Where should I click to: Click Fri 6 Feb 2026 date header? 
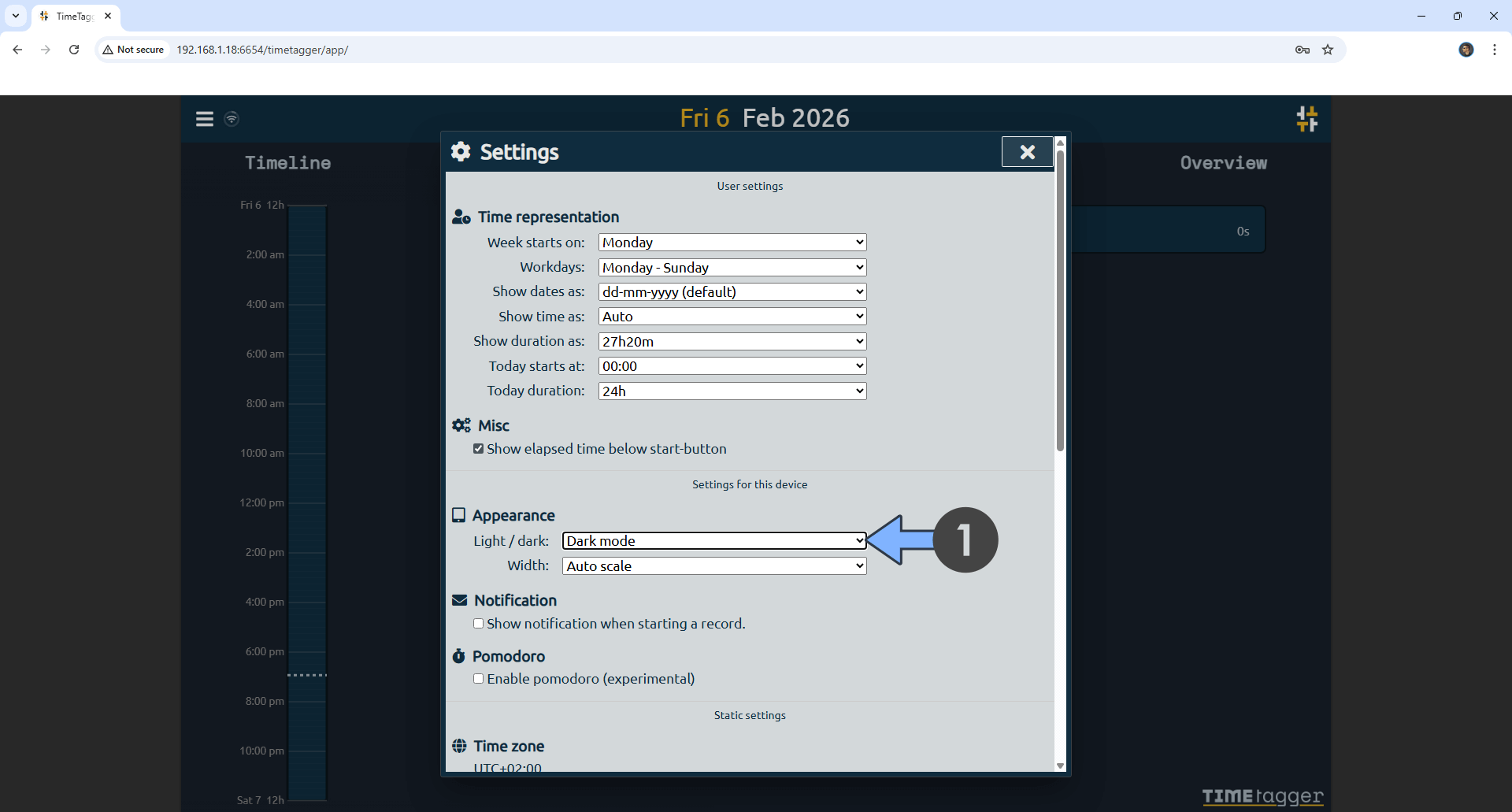click(765, 118)
